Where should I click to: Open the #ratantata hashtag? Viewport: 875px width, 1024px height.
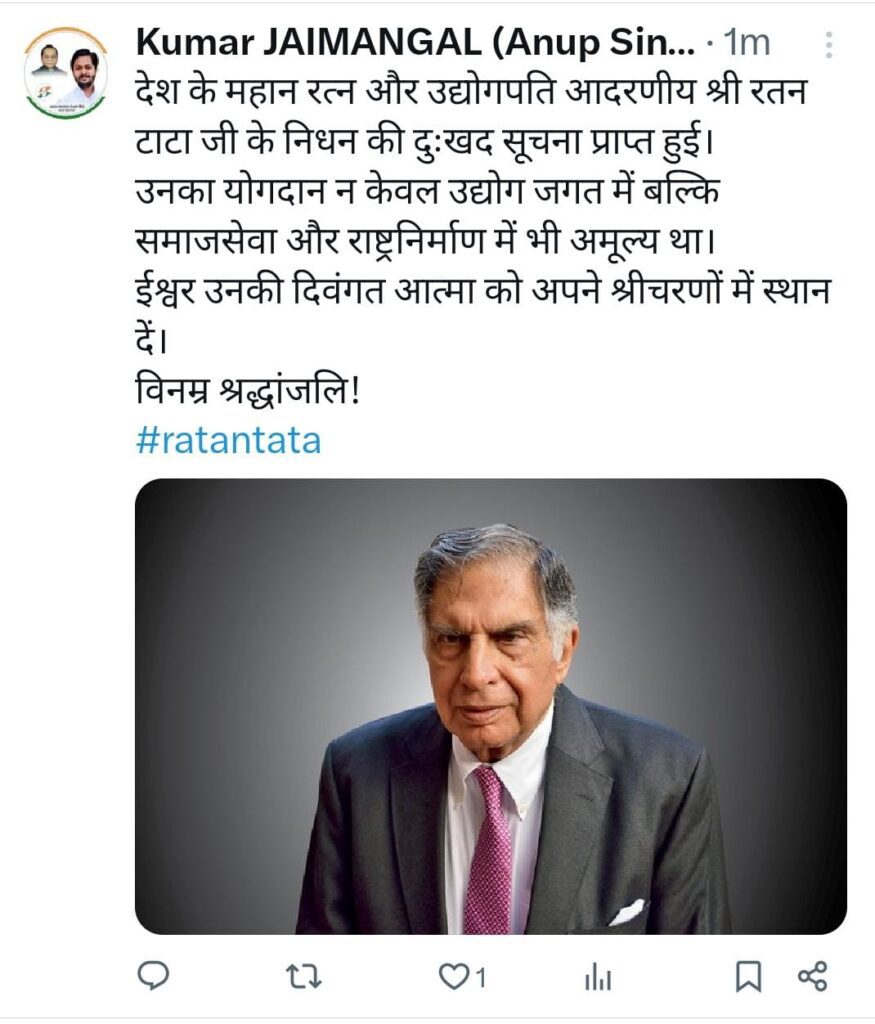click(x=228, y=440)
